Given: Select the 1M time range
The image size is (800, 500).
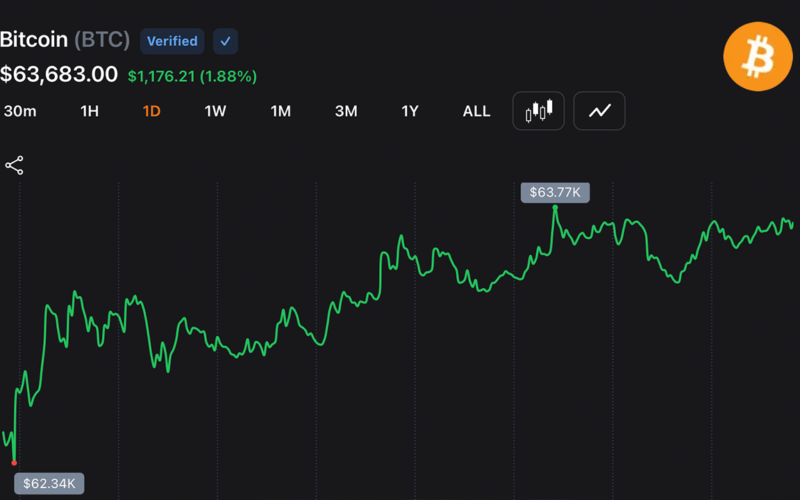Looking at the screenshot, I should click(281, 111).
